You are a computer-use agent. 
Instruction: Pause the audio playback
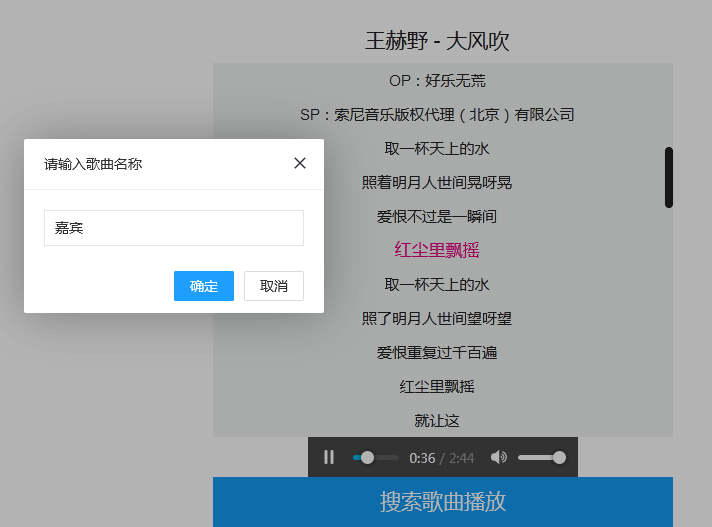coord(329,457)
